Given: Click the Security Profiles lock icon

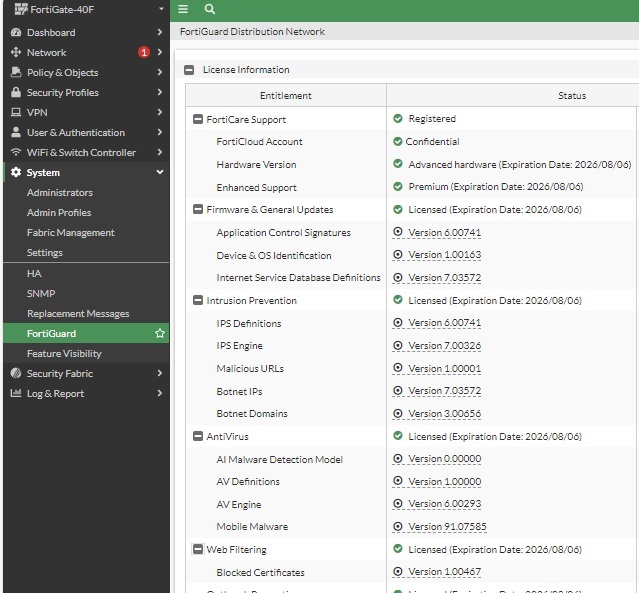Looking at the screenshot, I should pos(16,92).
